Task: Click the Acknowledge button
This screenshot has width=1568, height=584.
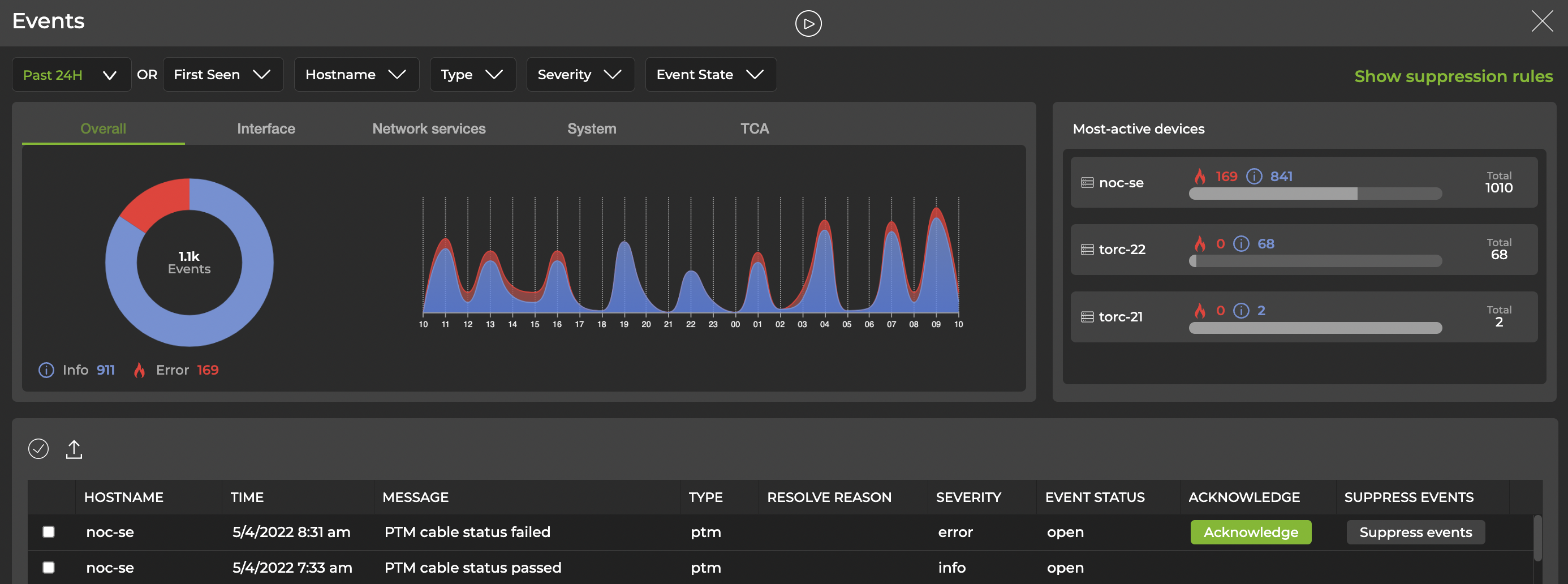Action: point(1251,533)
